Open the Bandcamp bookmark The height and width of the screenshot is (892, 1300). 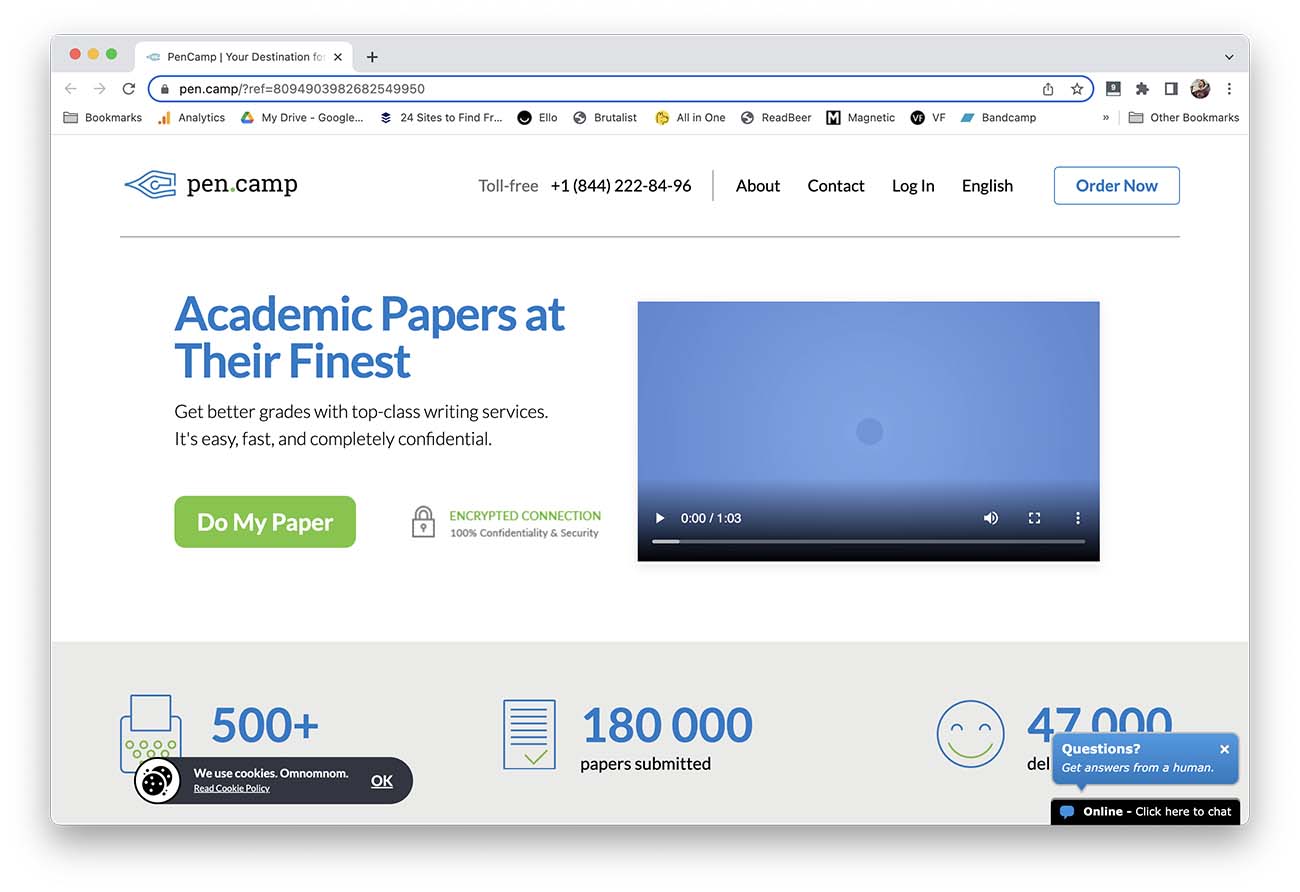pyautogui.click(x=998, y=117)
